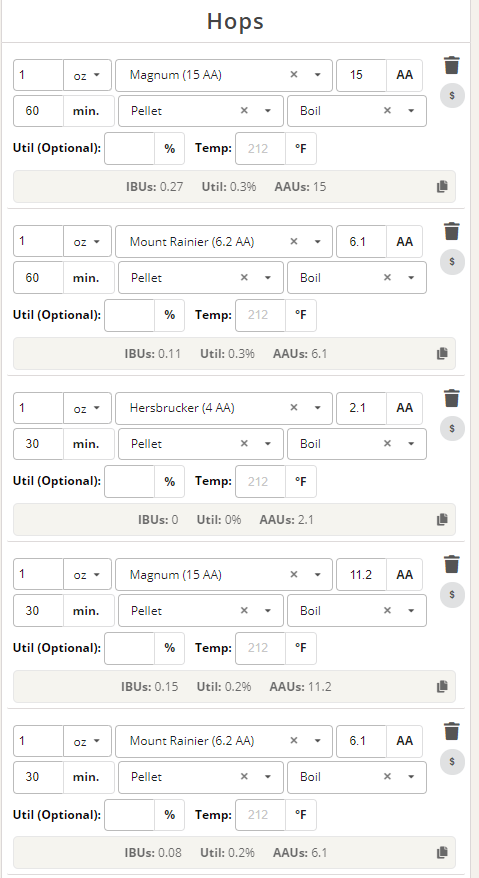Click cost dollar icon for Hersbrucker hop

[x=452, y=428]
